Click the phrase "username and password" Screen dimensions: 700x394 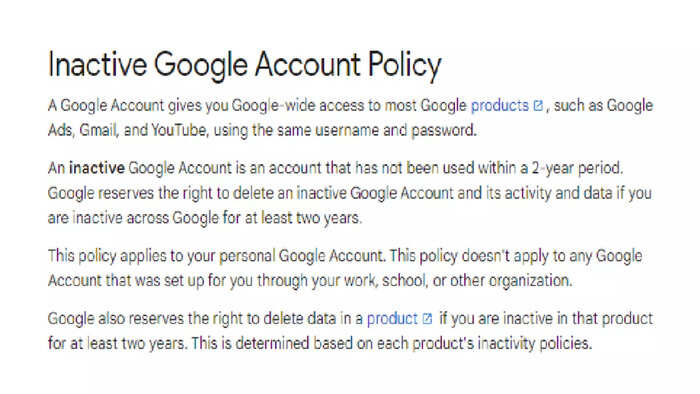[396, 130]
